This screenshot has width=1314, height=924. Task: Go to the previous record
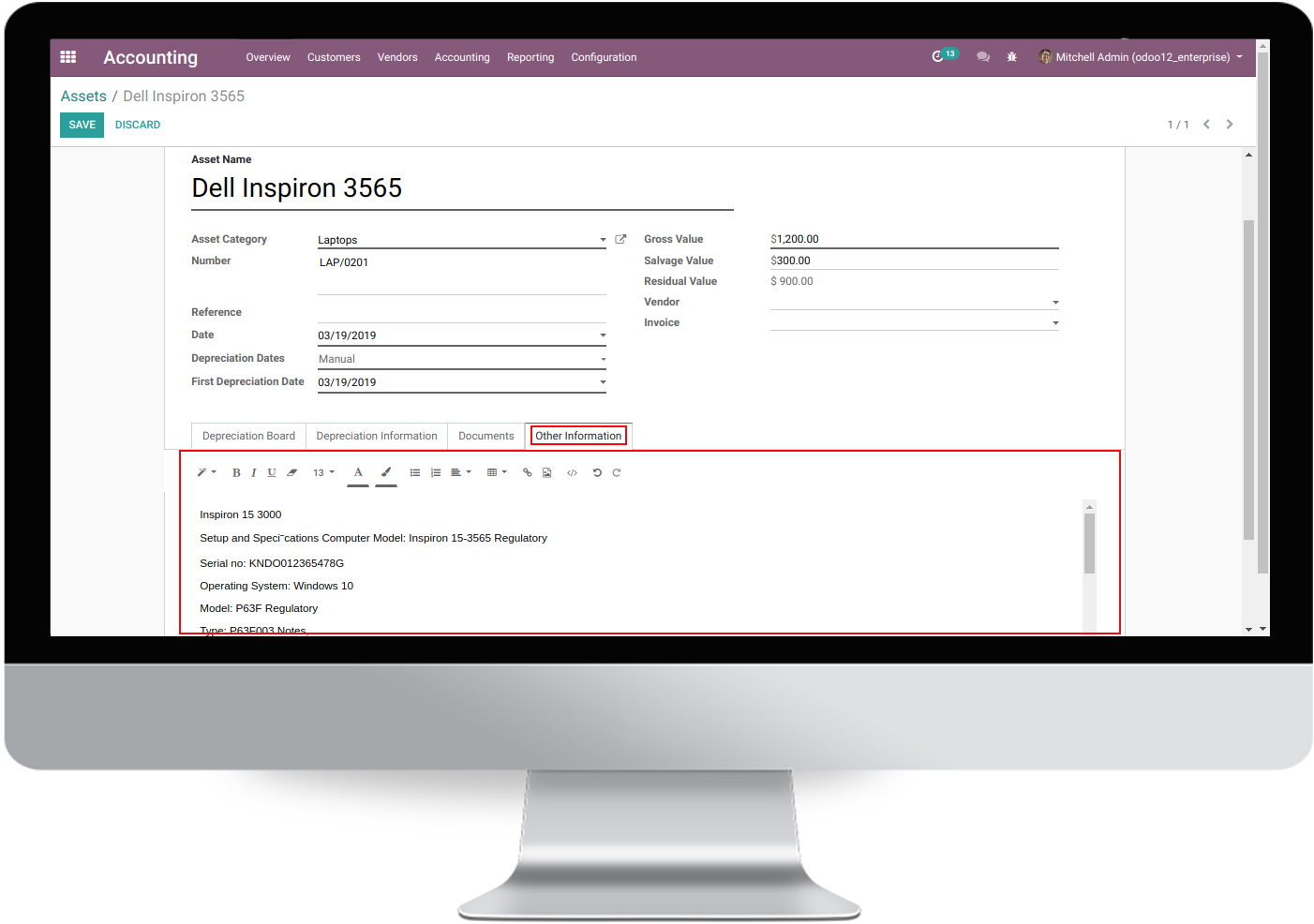pyautogui.click(x=1206, y=125)
